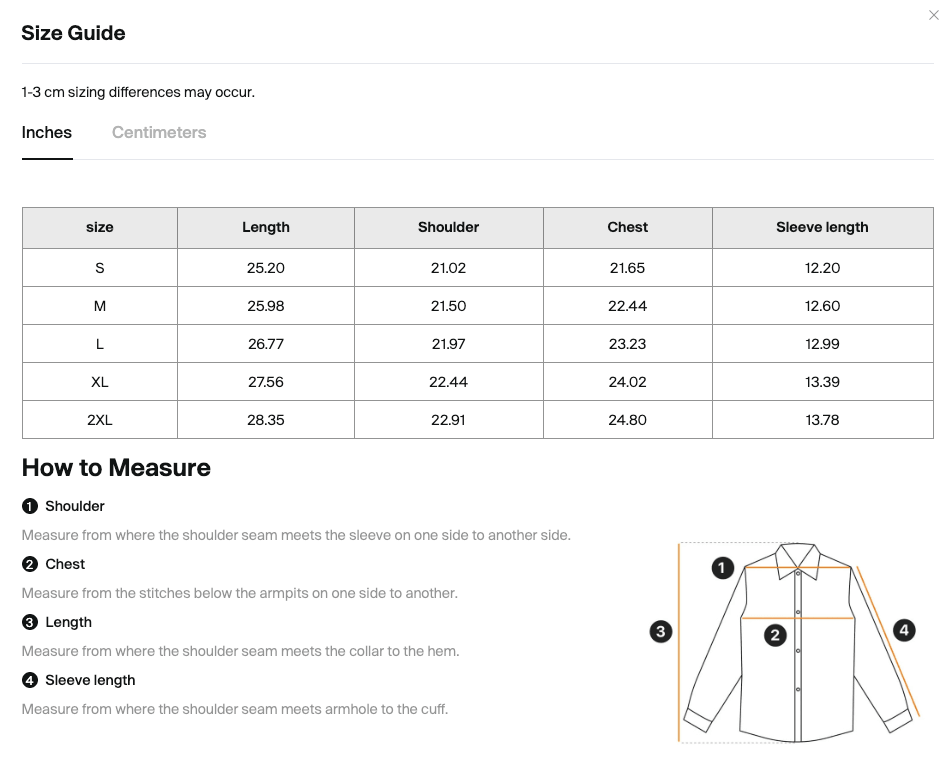
Task: Close the Size Guide dialog
Action: tap(933, 15)
